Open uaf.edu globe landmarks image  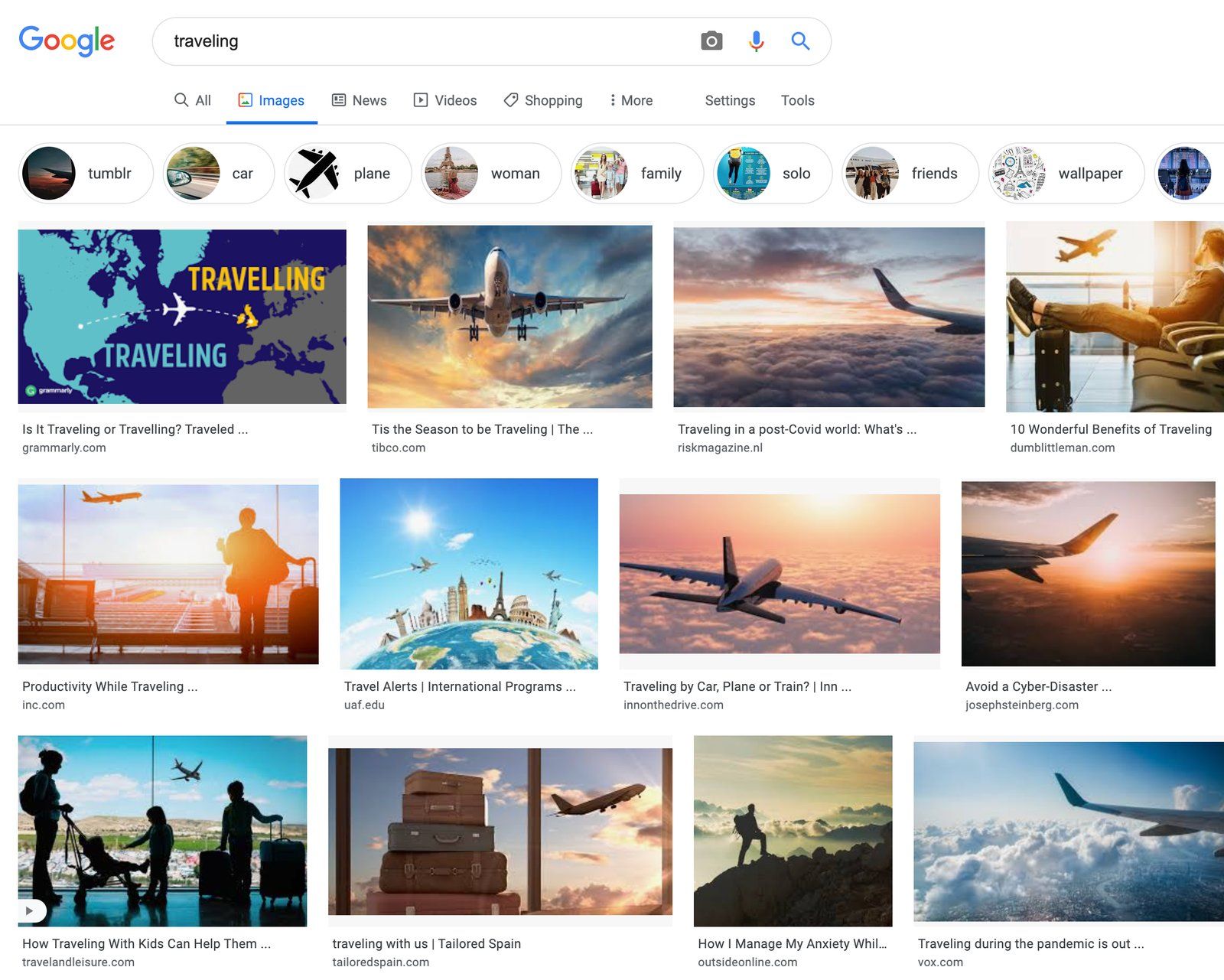pos(469,574)
